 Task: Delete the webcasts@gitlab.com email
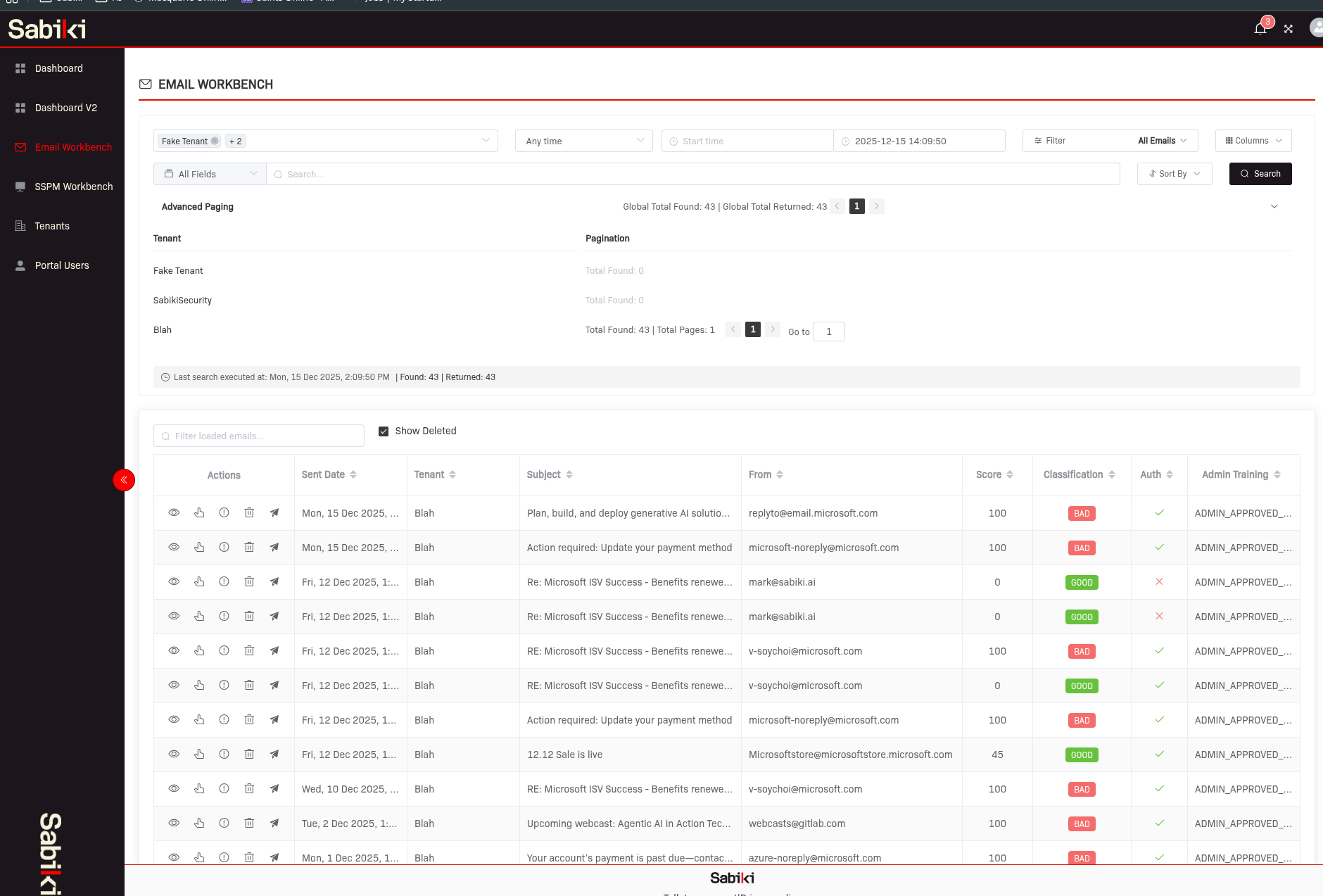249,824
